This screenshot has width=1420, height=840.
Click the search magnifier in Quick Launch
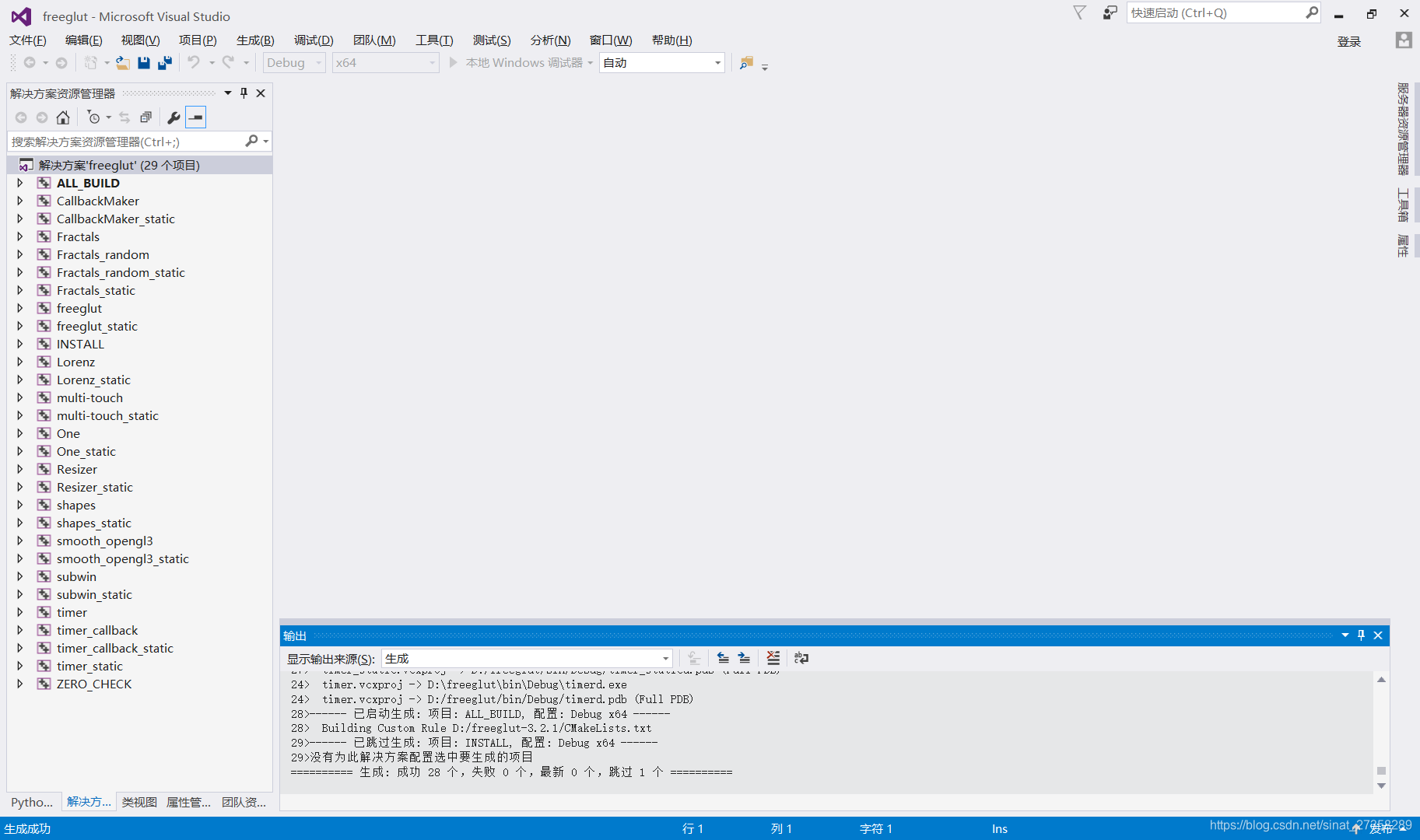(1312, 12)
